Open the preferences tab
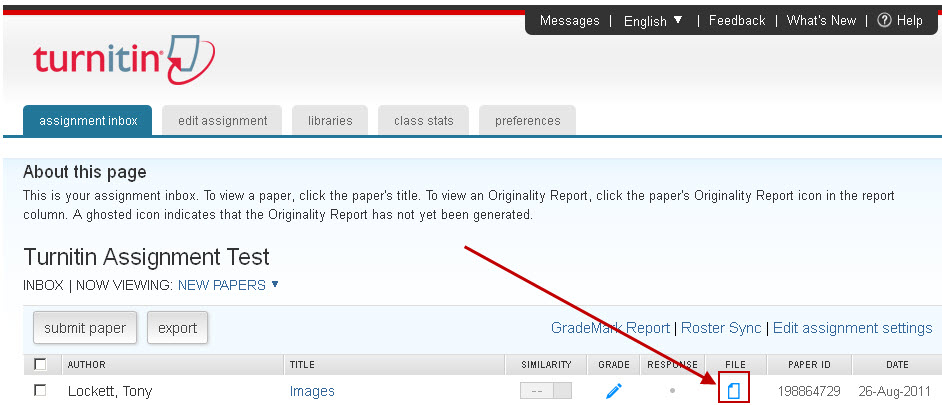 pos(527,121)
